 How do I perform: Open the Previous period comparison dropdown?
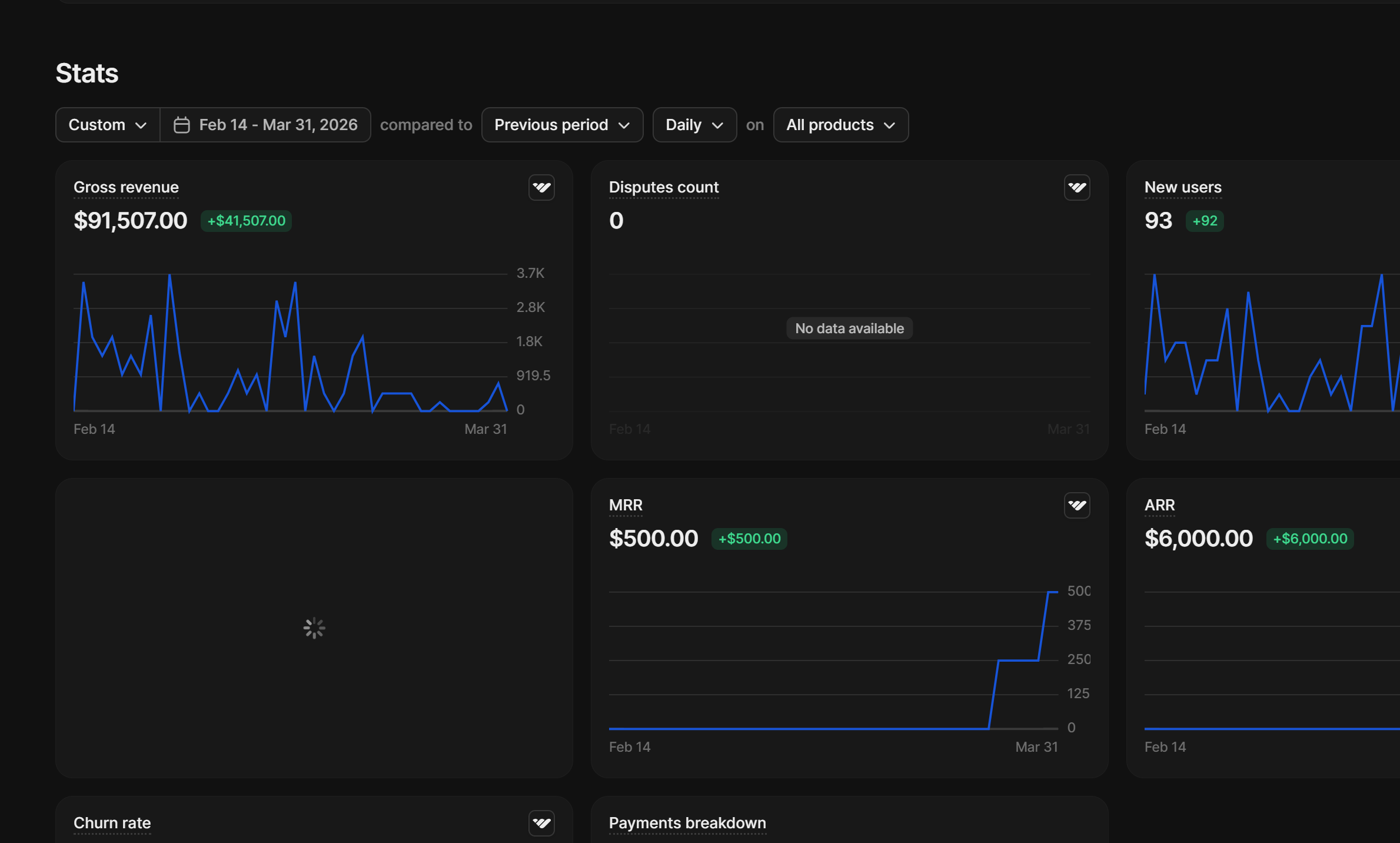(562, 125)
